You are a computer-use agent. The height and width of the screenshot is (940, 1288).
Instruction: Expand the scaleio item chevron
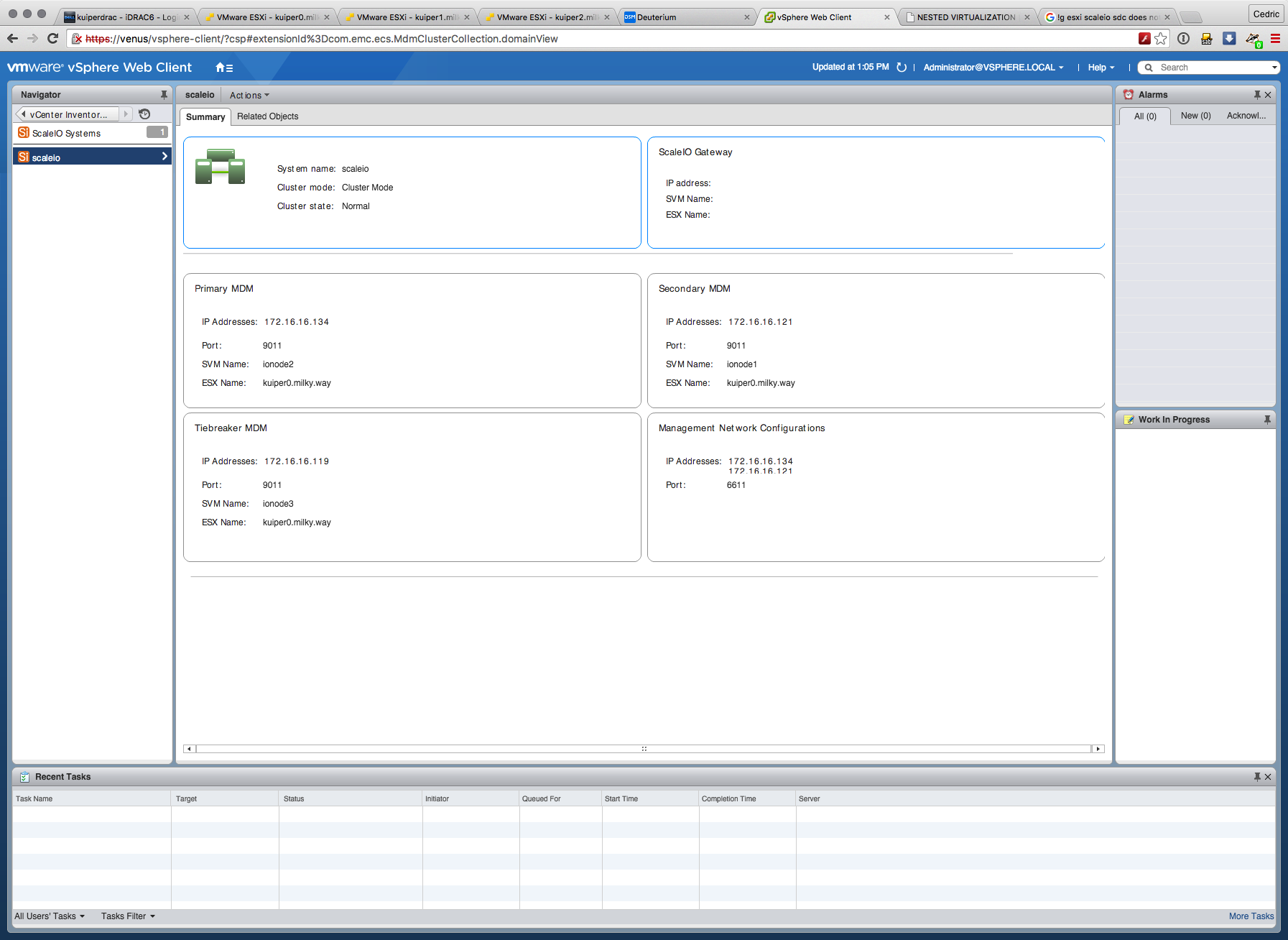[165, 157]
